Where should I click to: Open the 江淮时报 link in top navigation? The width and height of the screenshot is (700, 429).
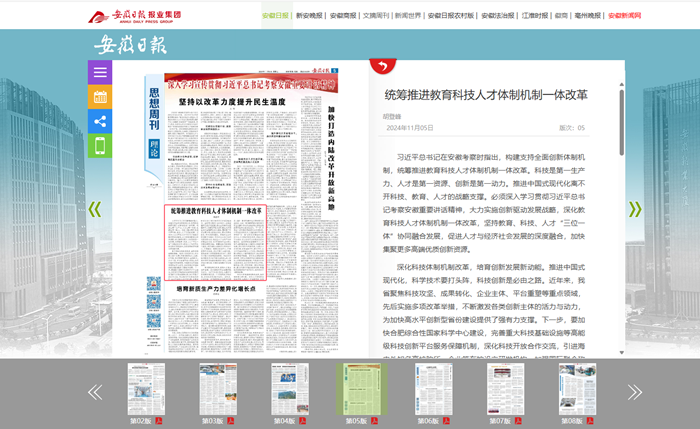click(x=535, y=16)
